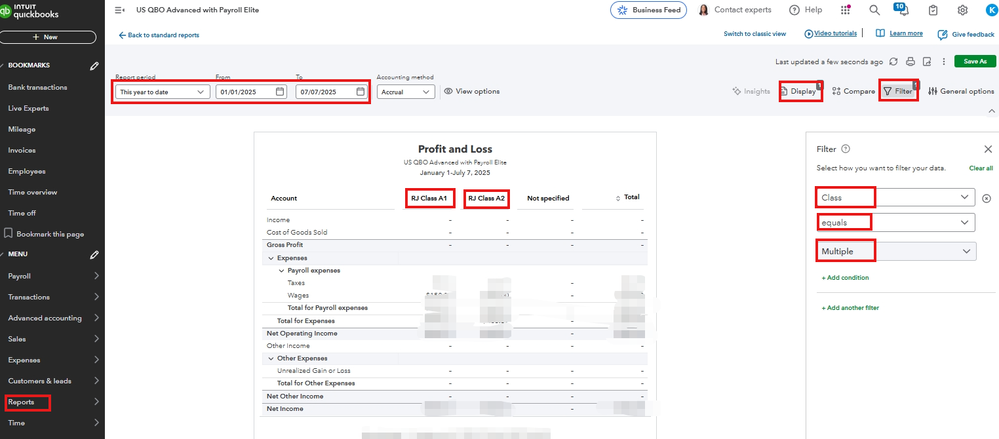Edit bookmarks with the pencil icon
Viewport: 999px width, 439px height.
tap(94, 65)
